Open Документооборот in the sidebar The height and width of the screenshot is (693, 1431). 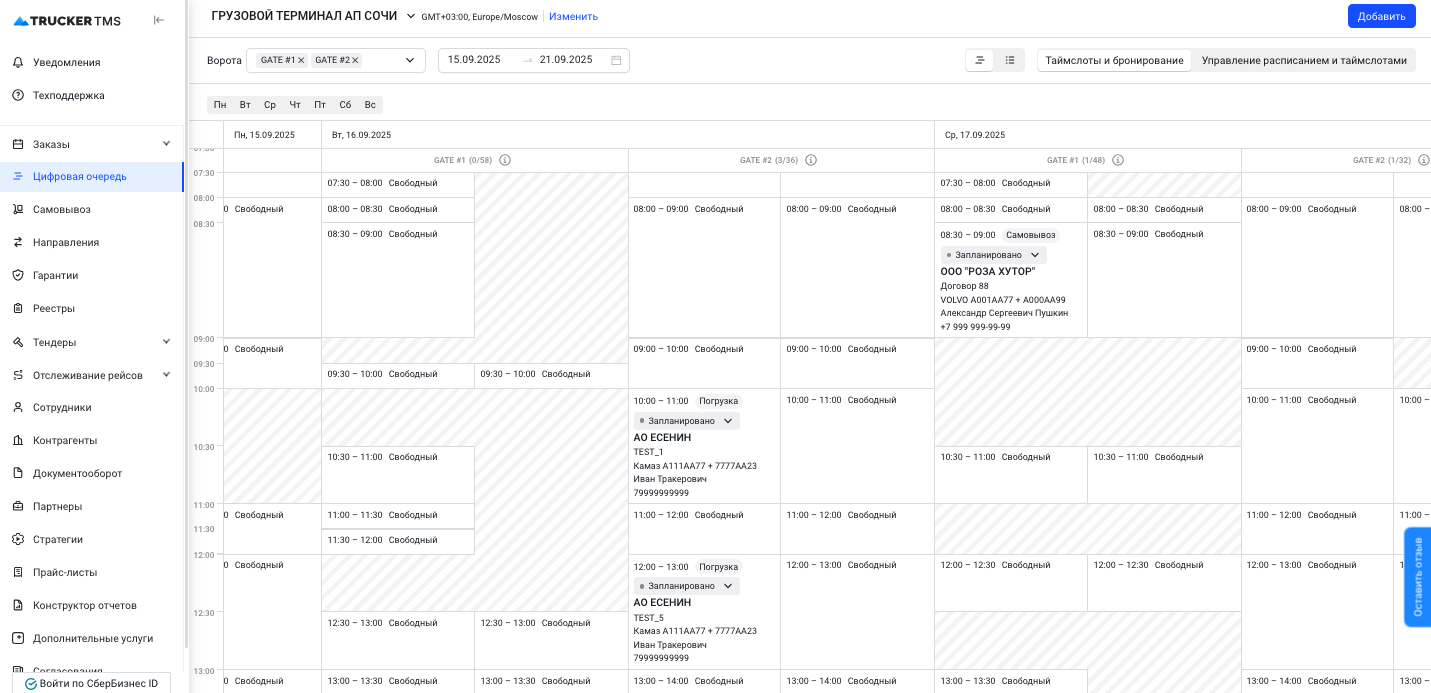coord(77,473)
